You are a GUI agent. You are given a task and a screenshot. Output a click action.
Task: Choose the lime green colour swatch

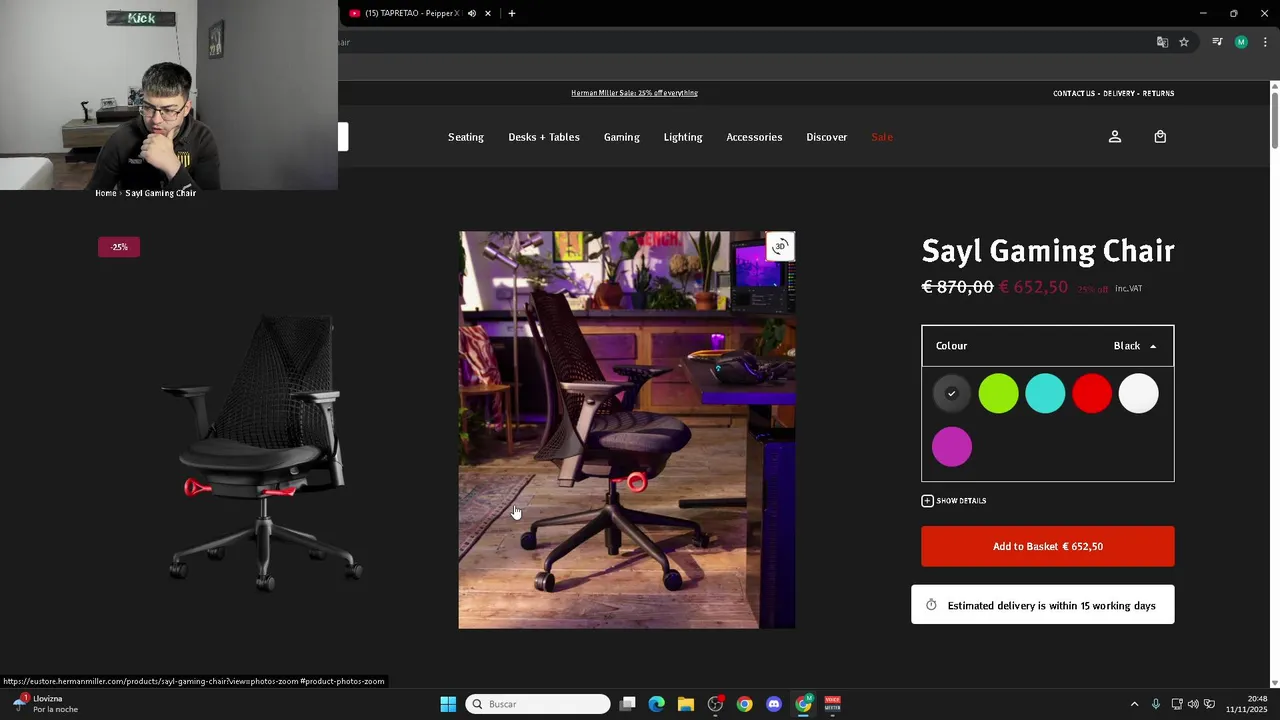click(998, 394)
